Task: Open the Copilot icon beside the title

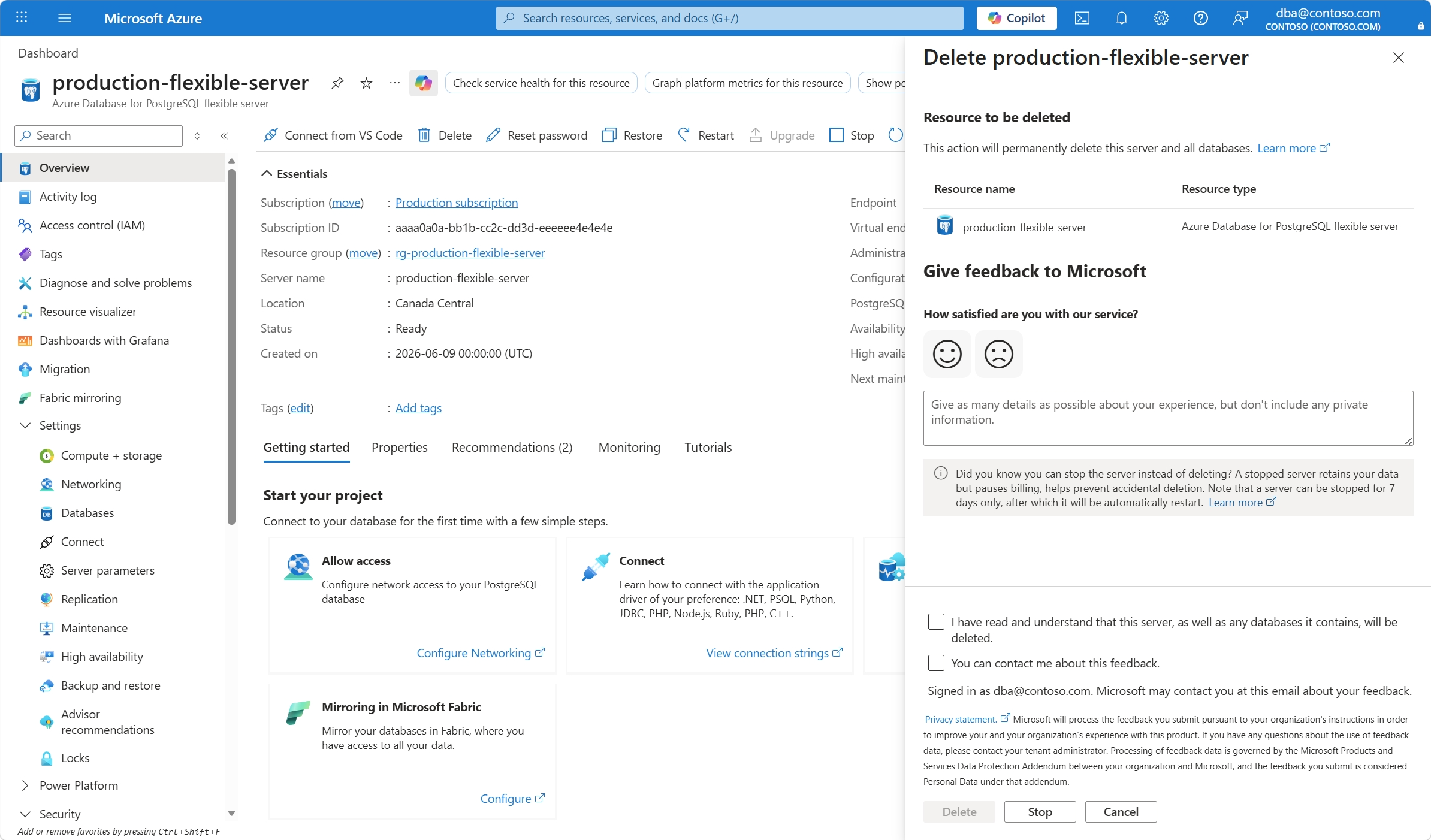Action: pos(424,83)
